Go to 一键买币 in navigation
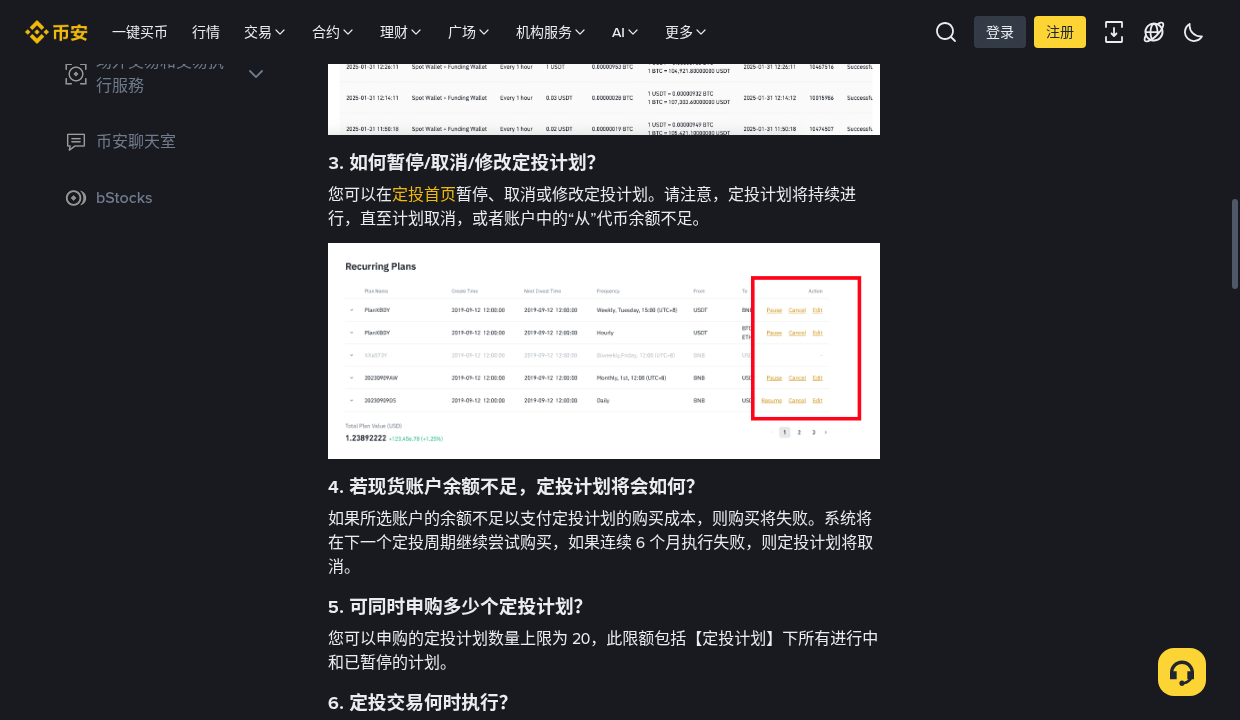This screenshot has height=720, width=1240. click(140, 32)
